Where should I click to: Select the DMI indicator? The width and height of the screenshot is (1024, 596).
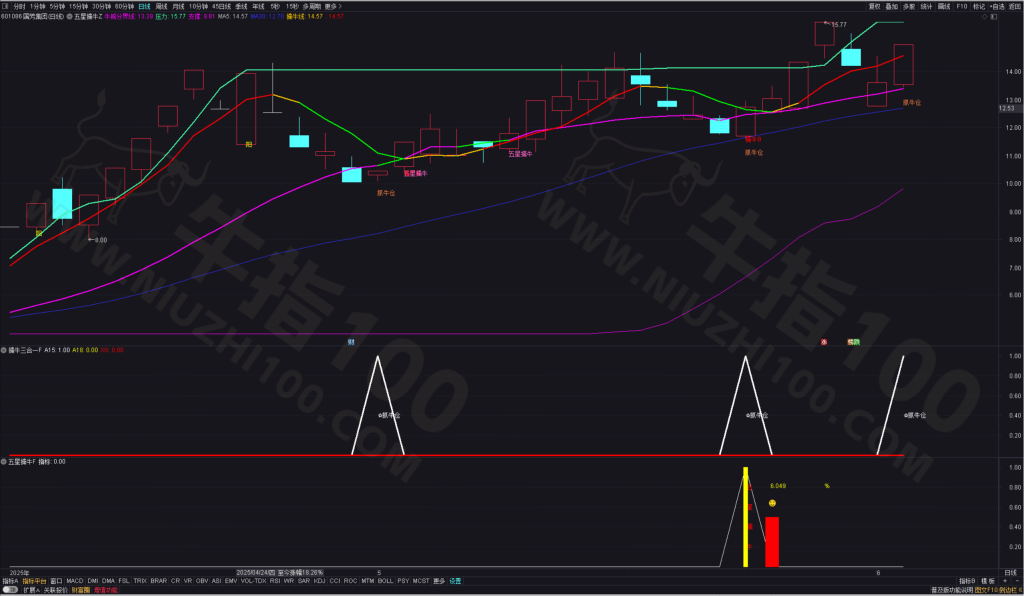93,581
